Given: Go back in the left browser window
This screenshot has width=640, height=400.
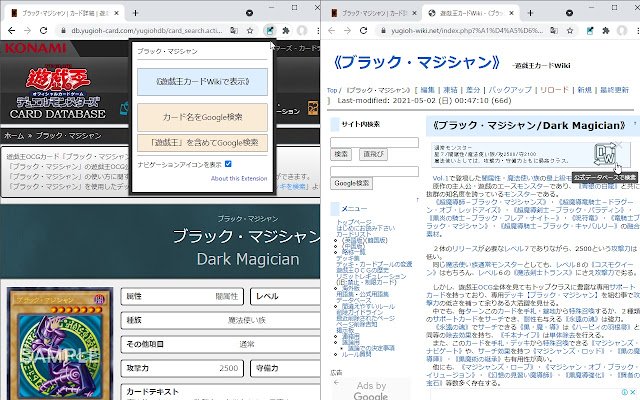Looking at the screenshot, I should click(11, 31).
